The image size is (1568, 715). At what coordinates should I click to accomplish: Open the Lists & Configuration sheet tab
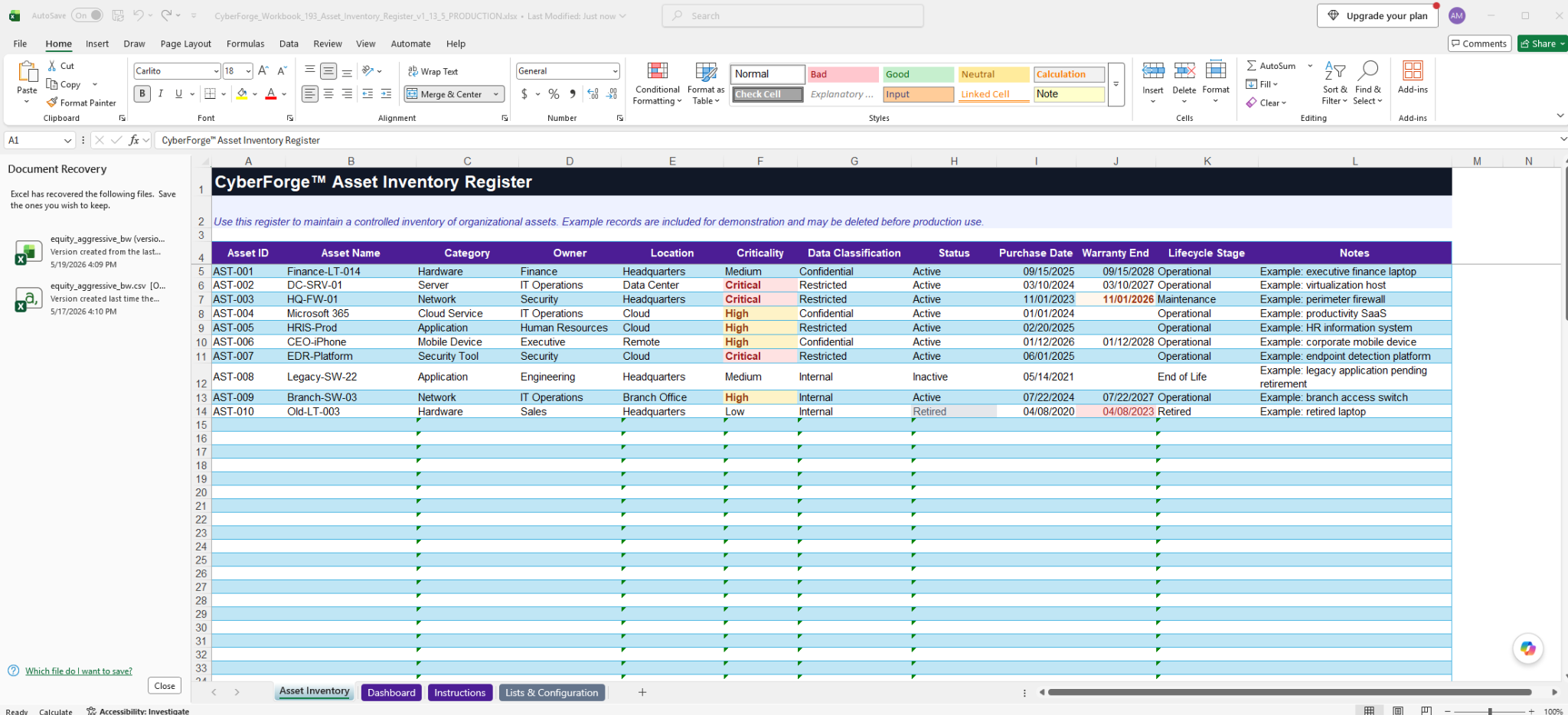[551, 693]
